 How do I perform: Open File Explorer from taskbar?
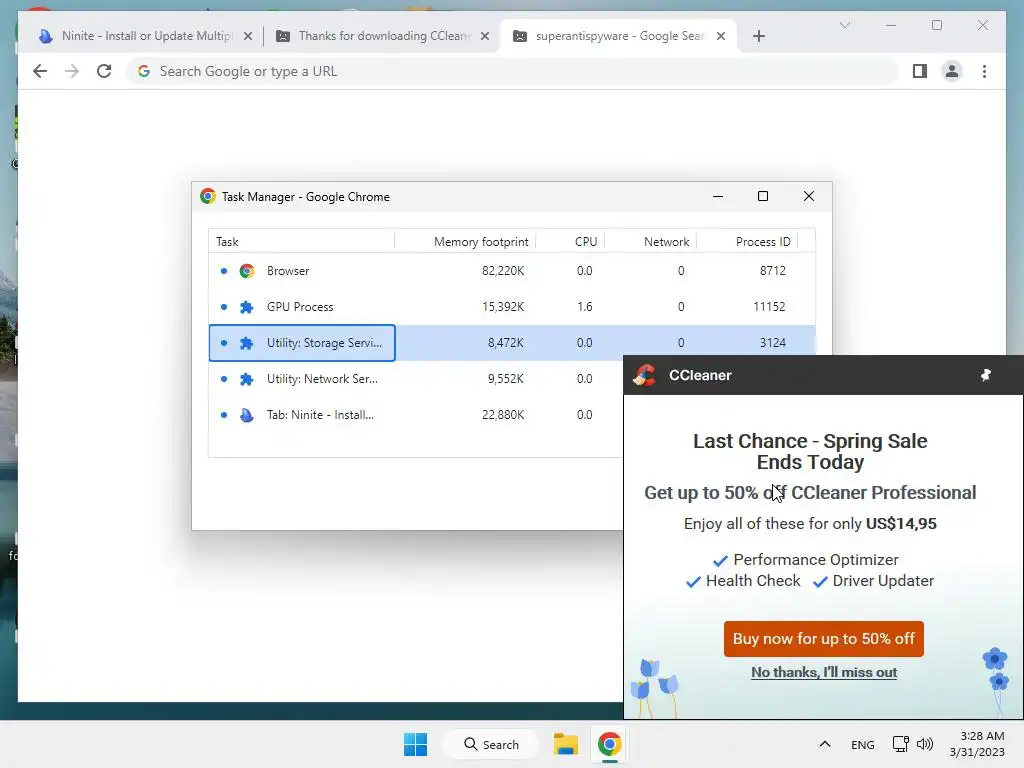click(x=566, y=744)
